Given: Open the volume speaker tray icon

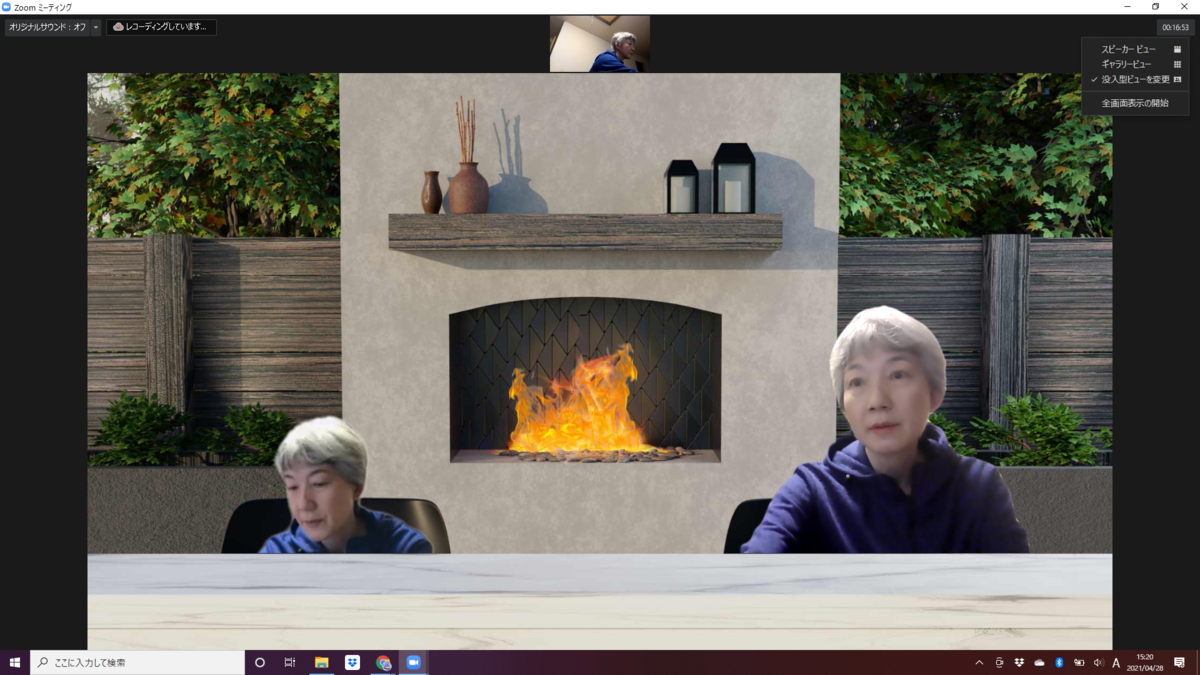Looking at the screenshot, I should [x=1098, y=662].
